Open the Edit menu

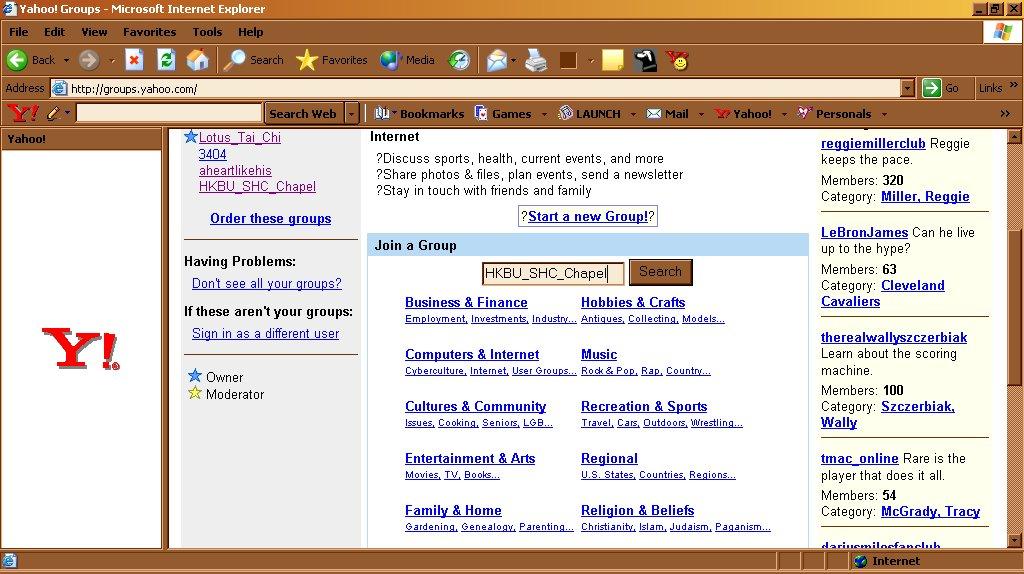(x=54, y=31)
